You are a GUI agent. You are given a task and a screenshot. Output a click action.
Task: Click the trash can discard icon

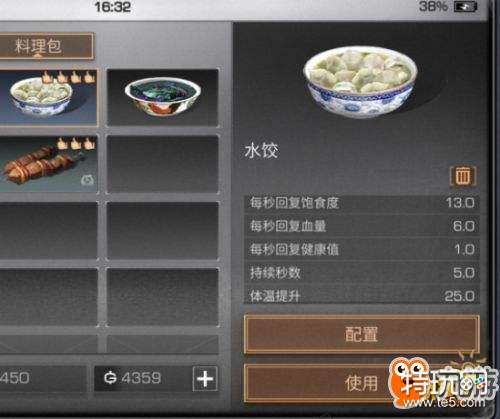click(x=463, y=176)
